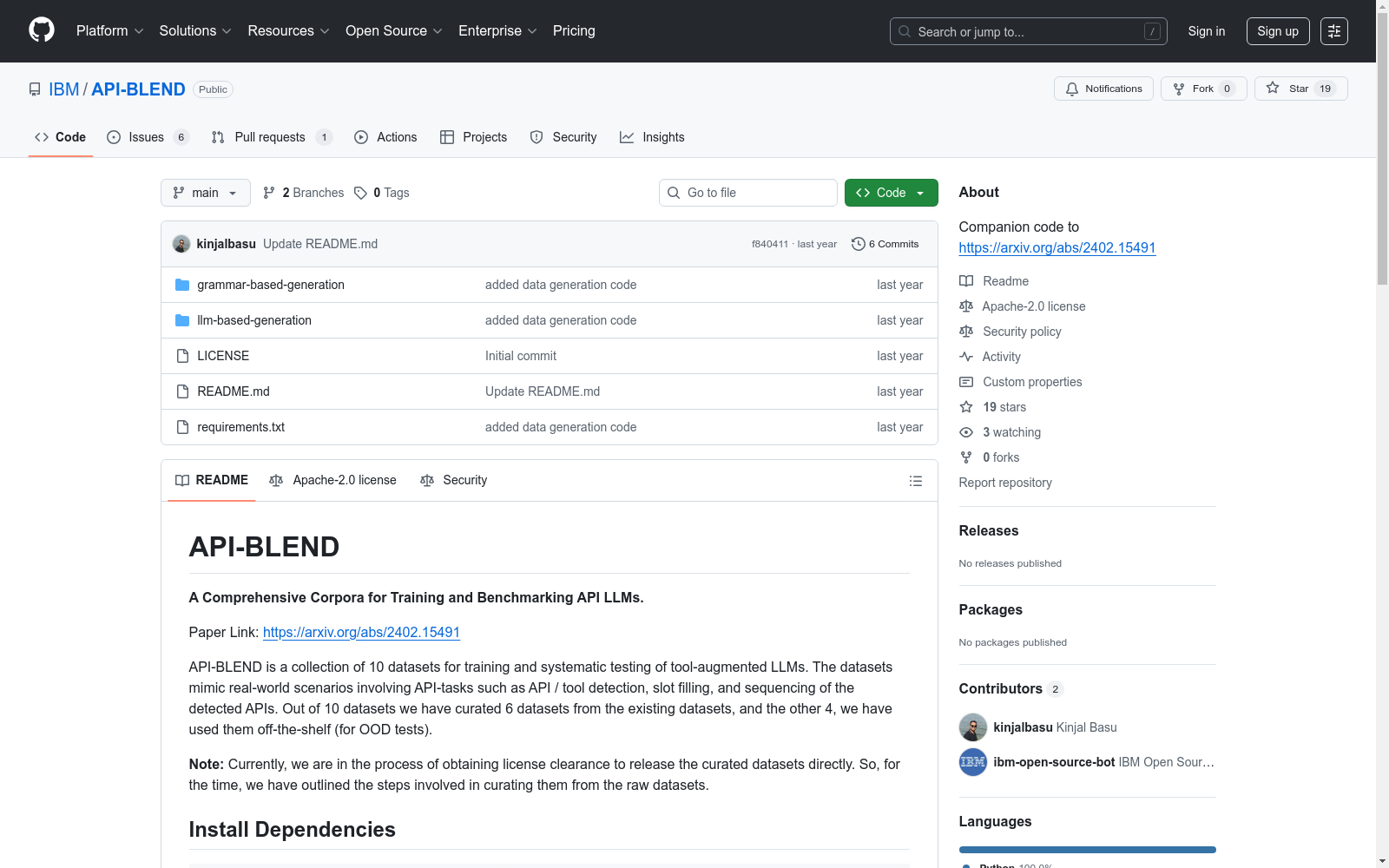Viewport: 1389px width, 868px height.
Task: Open the Projects tab
Action: pos(474,137)
